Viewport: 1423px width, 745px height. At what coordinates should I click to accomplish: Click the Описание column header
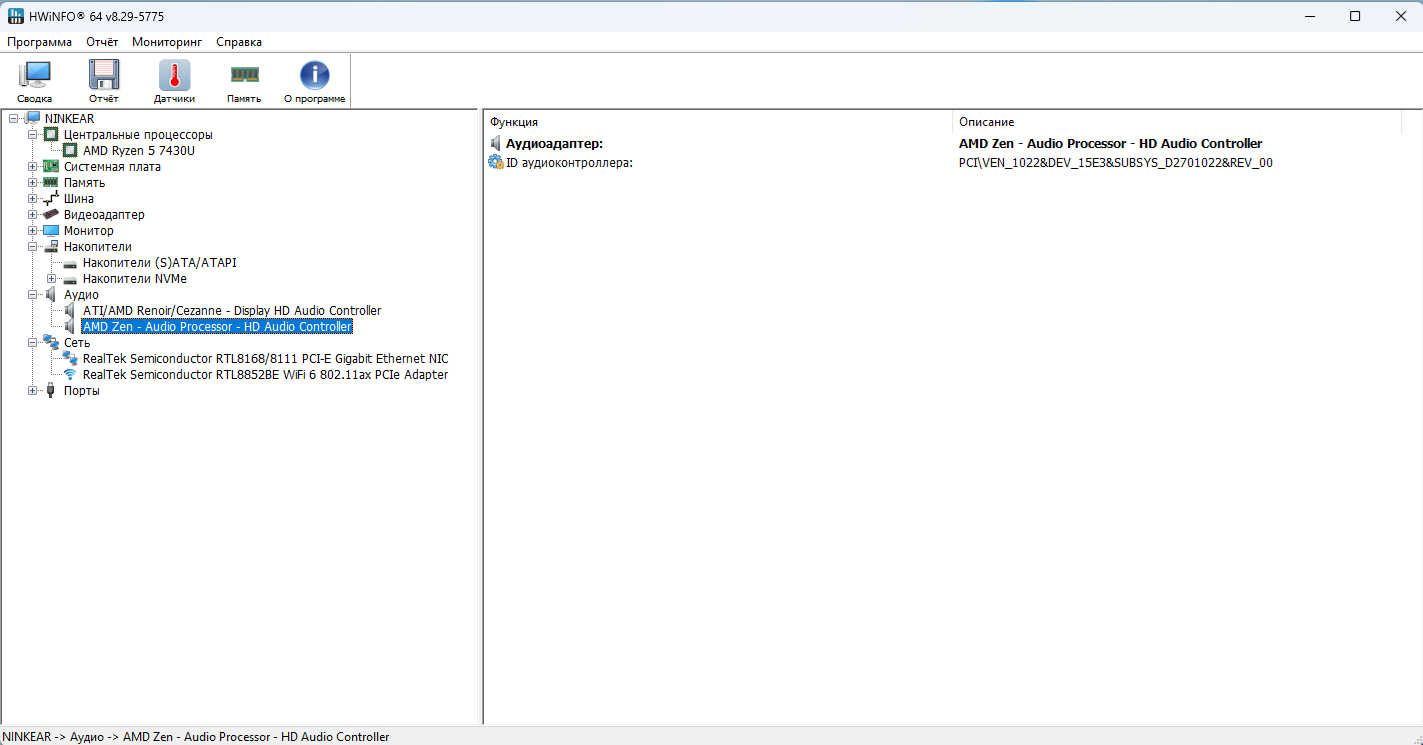[x=1177, y=122]
